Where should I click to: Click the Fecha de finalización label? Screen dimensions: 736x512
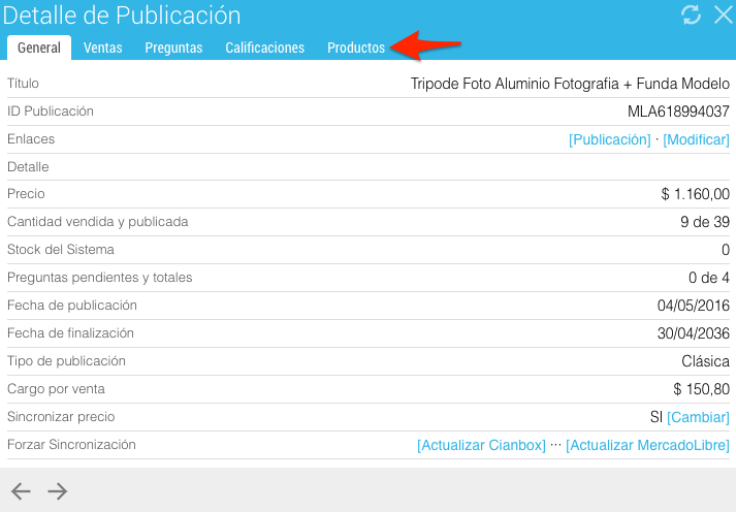pos(70,333)
